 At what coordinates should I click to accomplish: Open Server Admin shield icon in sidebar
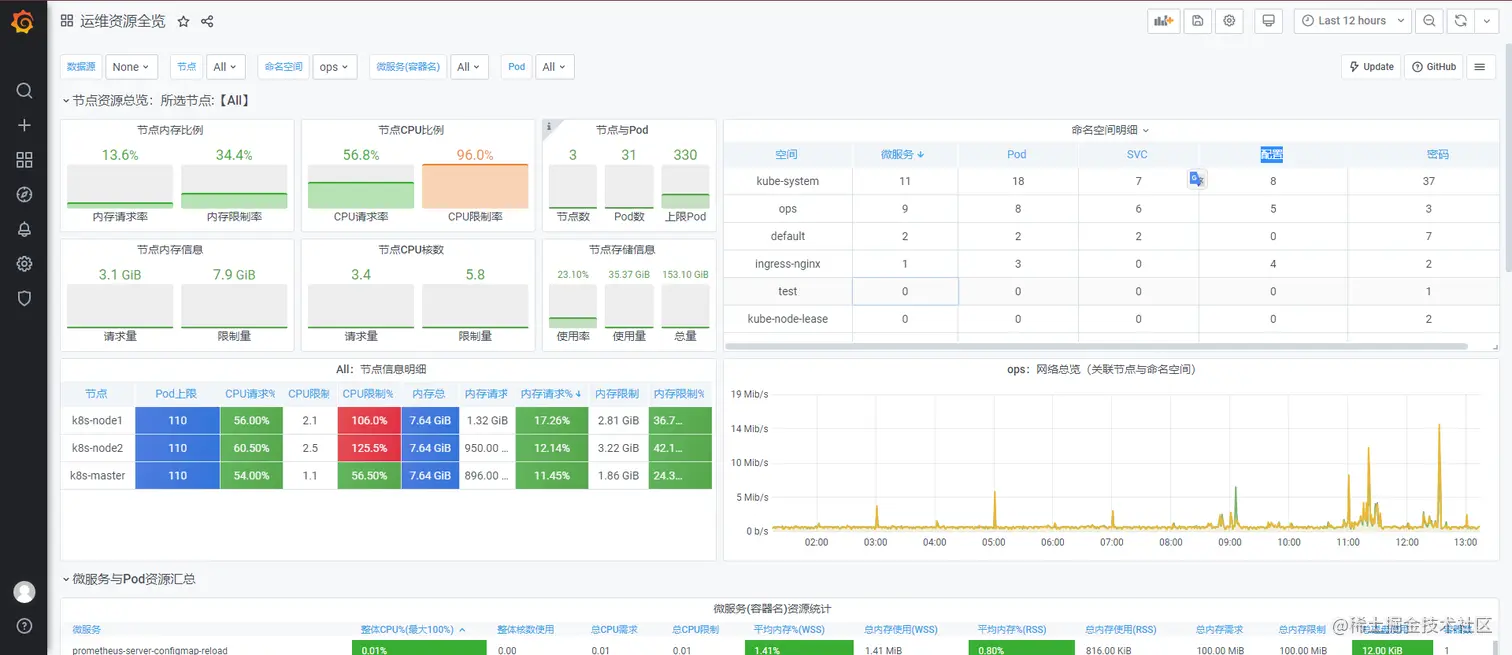(x=24, y=298)
